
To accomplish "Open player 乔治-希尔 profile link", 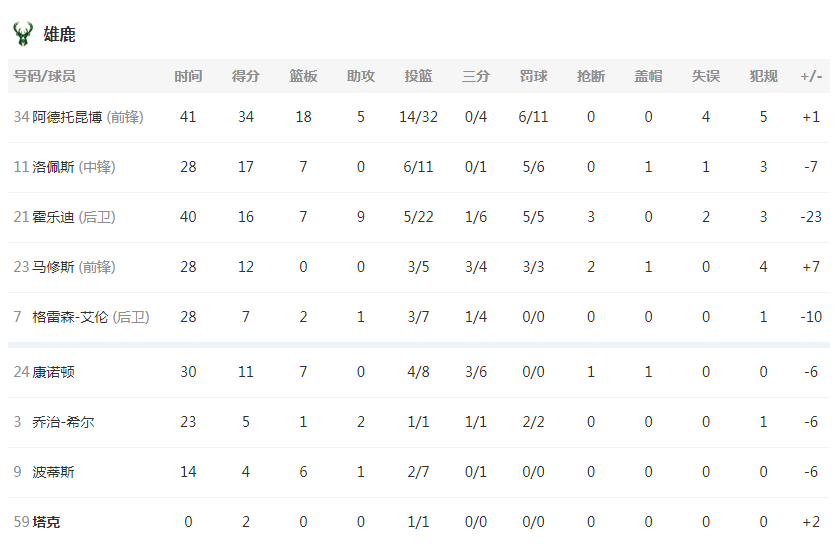I will click(x=64, y=422).
